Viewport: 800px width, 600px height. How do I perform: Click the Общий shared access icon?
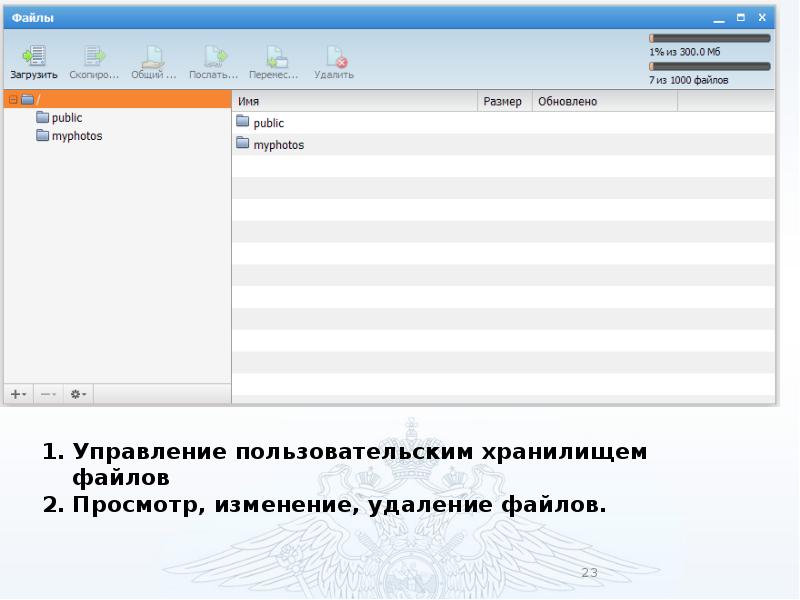click(x=153, y=56)
